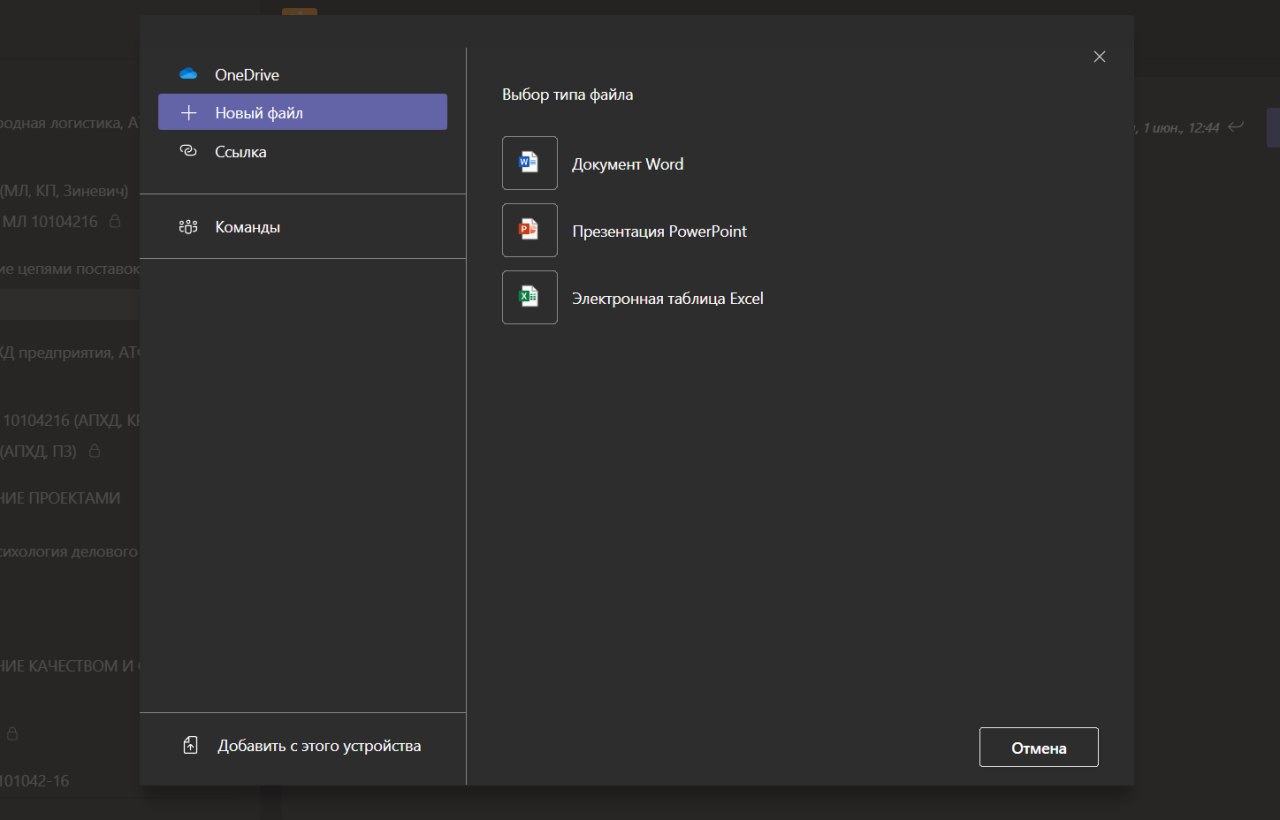
Task: Click the PowerPoint presentation icon
Action: [529, 230]
